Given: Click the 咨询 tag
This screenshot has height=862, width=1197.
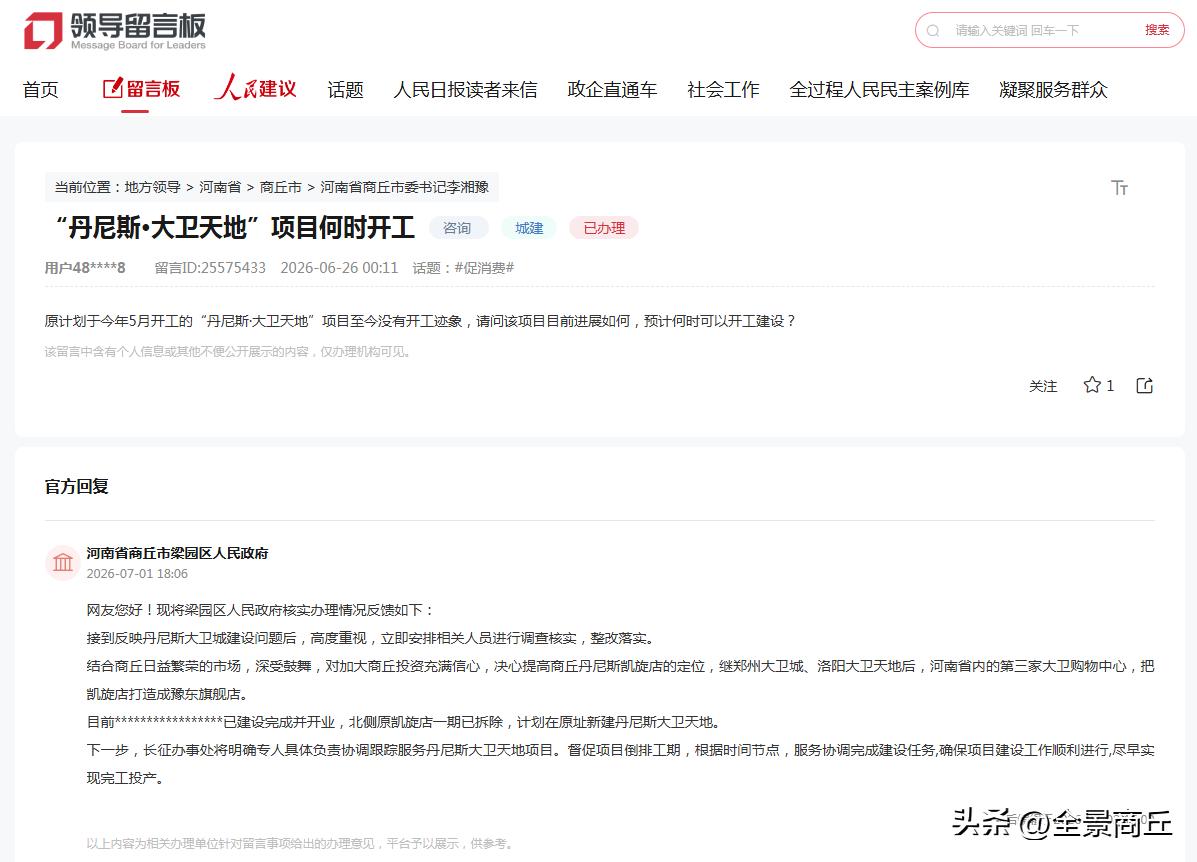Looking at the screenshot, I should [457, 228].
